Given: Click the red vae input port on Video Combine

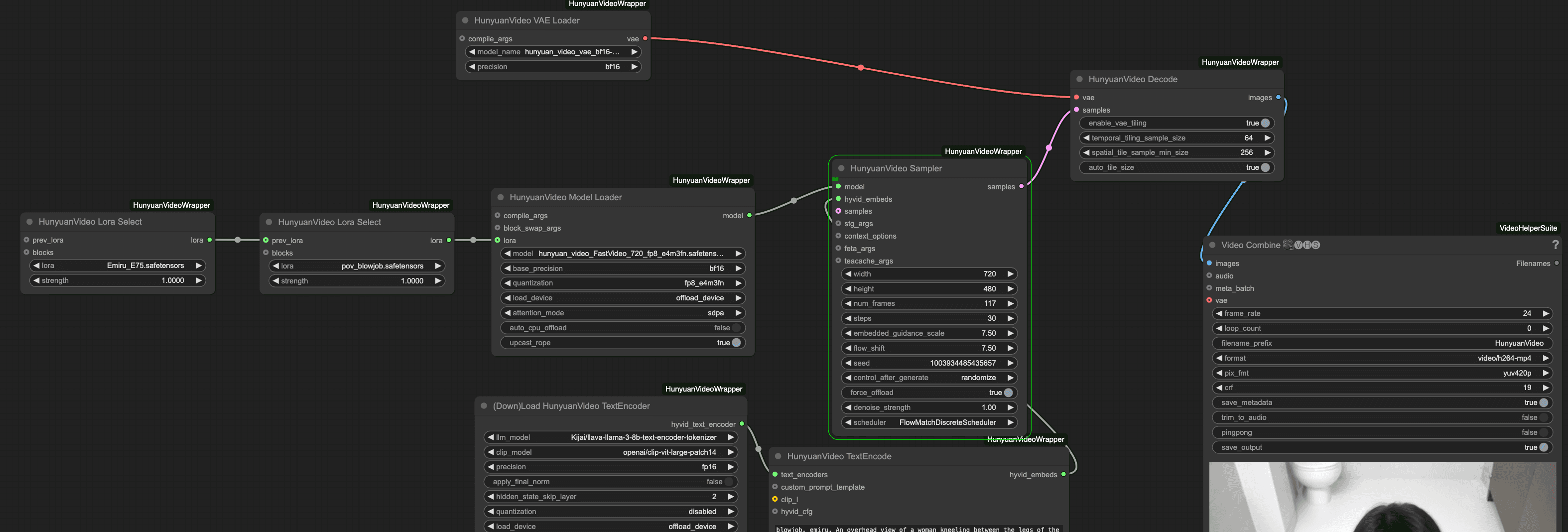Looking at the screenshot, I should pyautogui.click(x=1209, y=300).
